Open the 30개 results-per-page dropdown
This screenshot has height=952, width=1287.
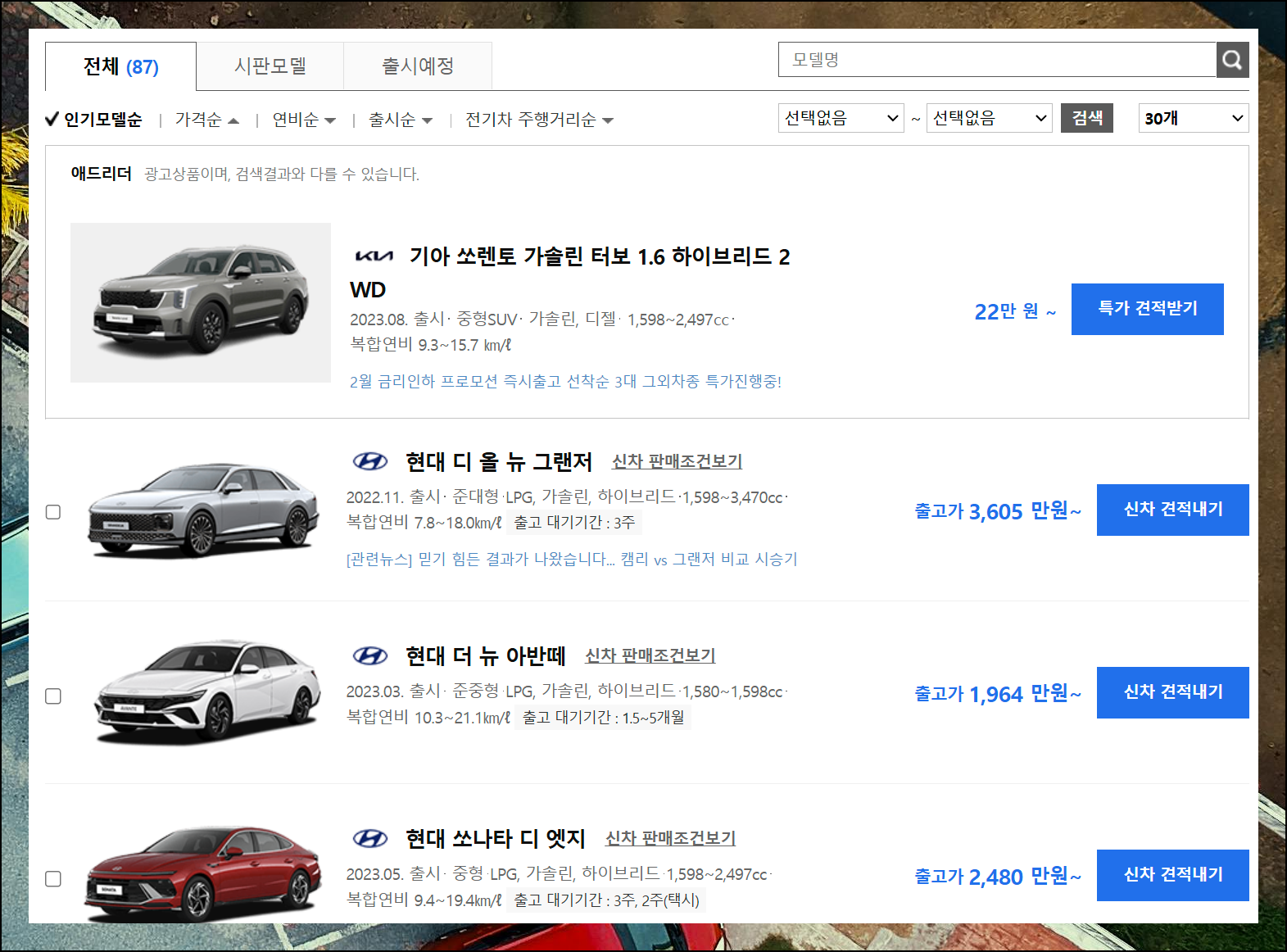click(x=1193, y=118)
